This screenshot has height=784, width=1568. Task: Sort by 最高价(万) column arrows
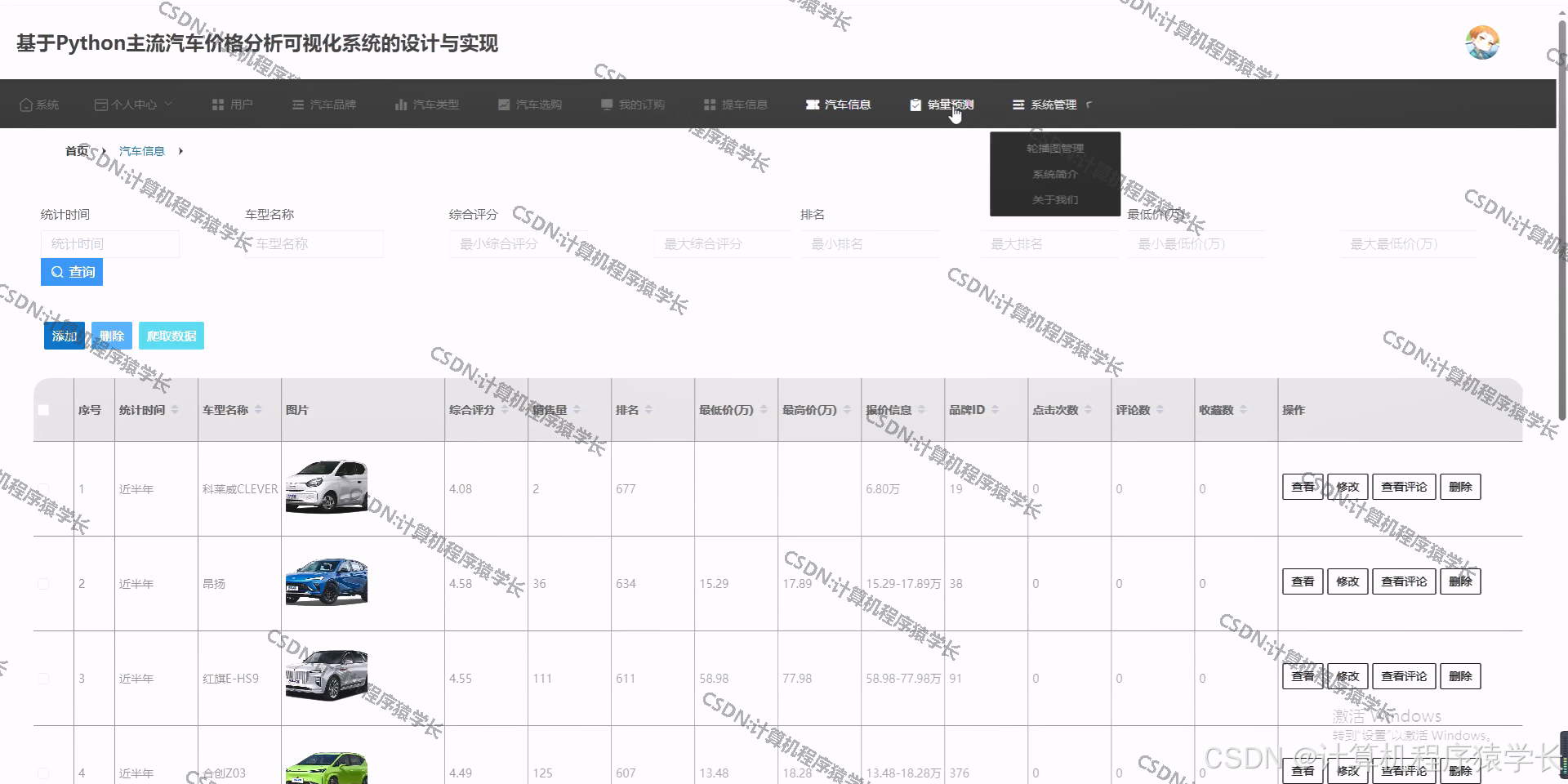[x=847, y=410]
